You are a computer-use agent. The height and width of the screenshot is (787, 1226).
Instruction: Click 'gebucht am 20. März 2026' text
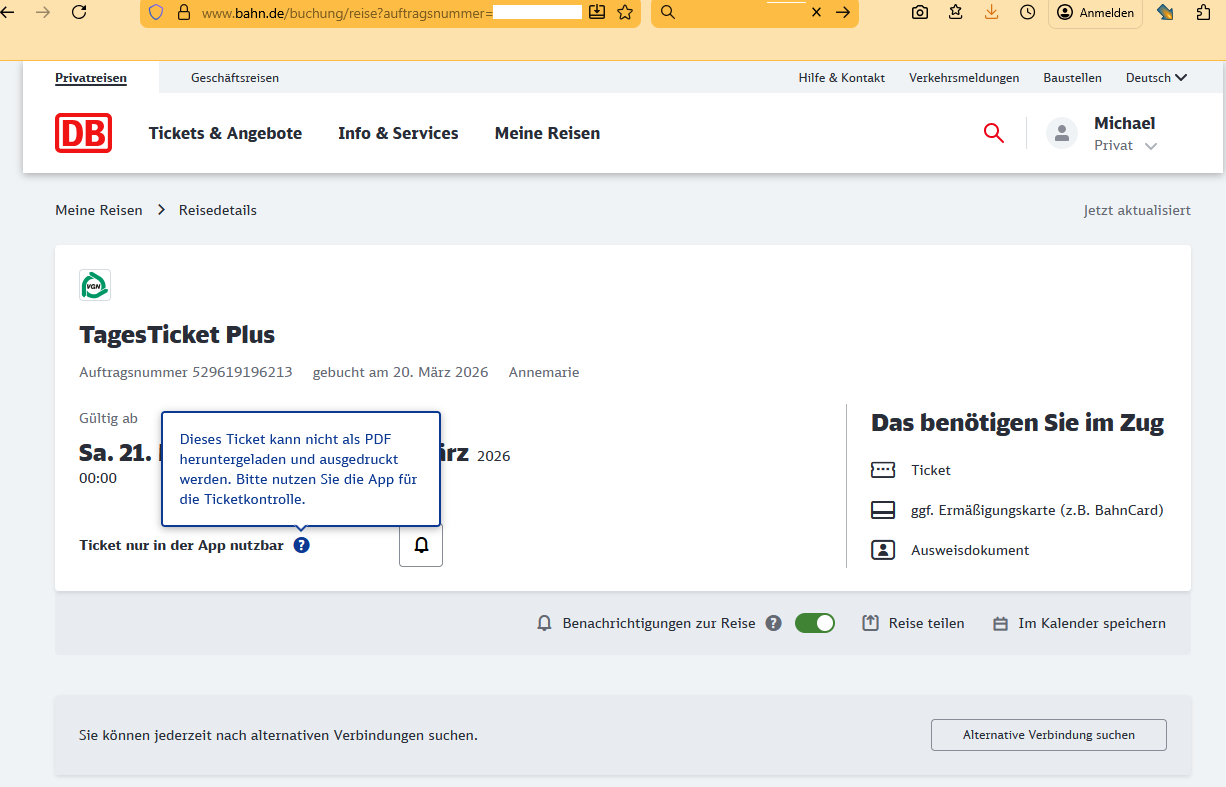pos(400,372)
